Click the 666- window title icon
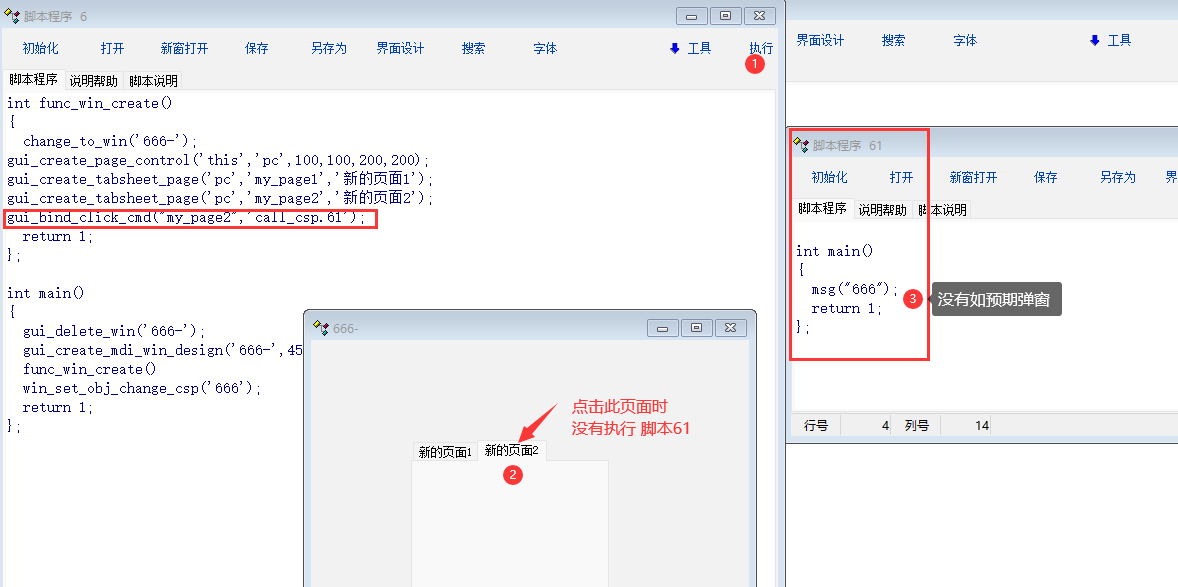This screenshot has height=587, width=1178. coord(321,328)
